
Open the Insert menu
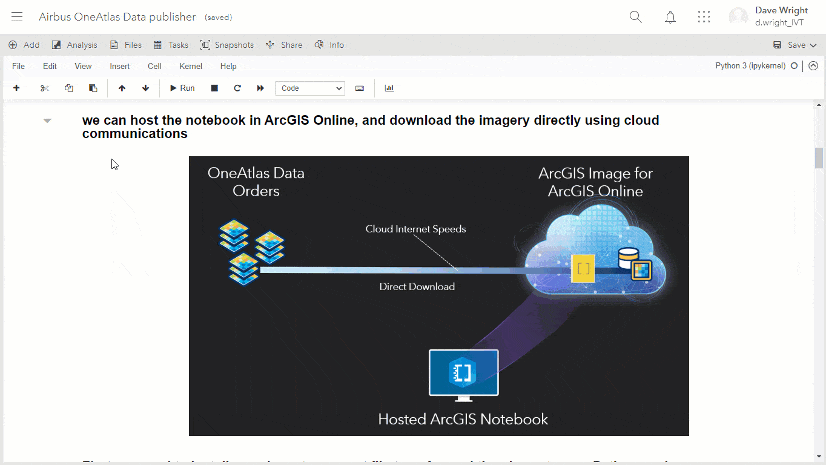pos(120,66)
